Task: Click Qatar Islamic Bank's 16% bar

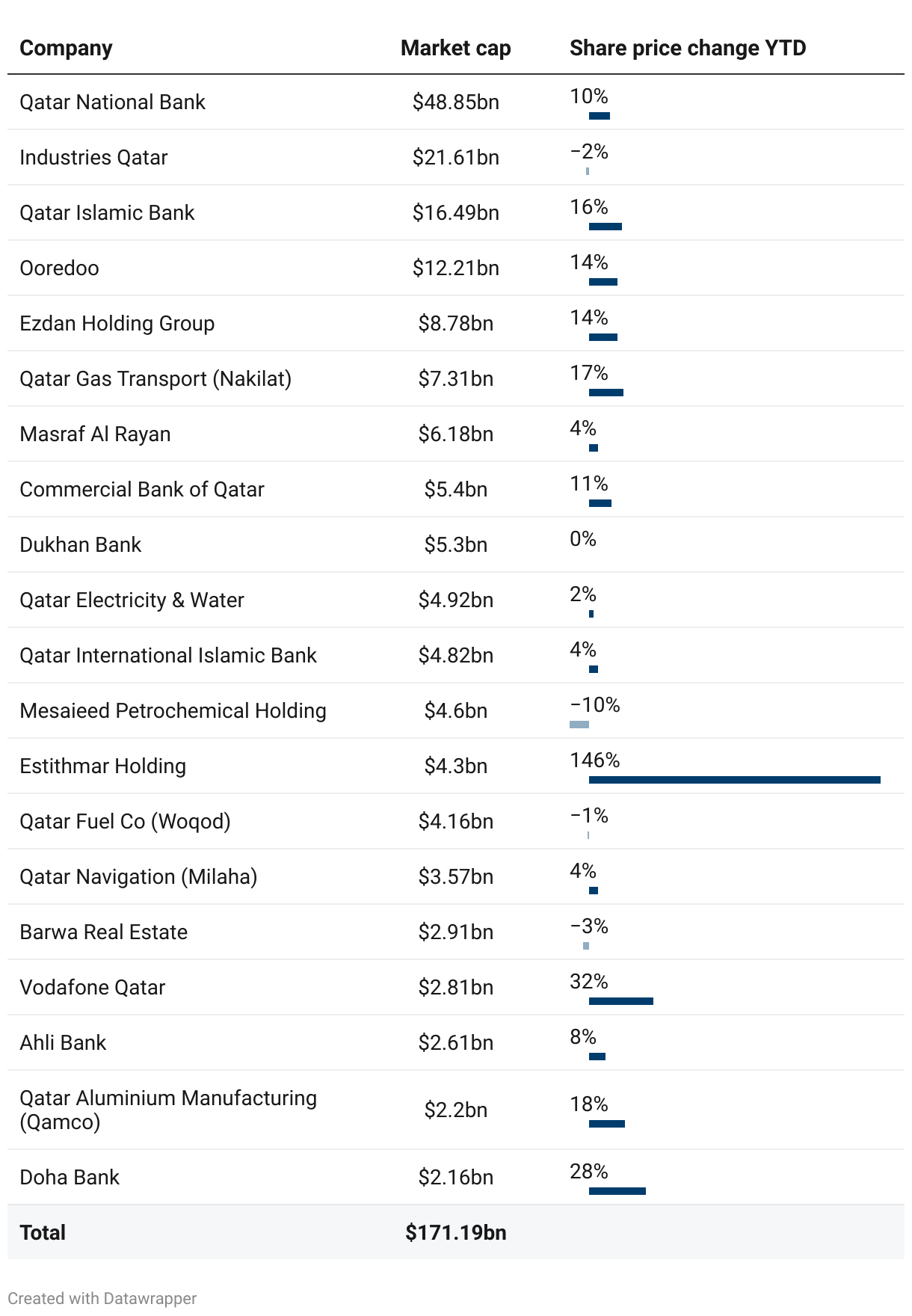Action: pos(606,227)
